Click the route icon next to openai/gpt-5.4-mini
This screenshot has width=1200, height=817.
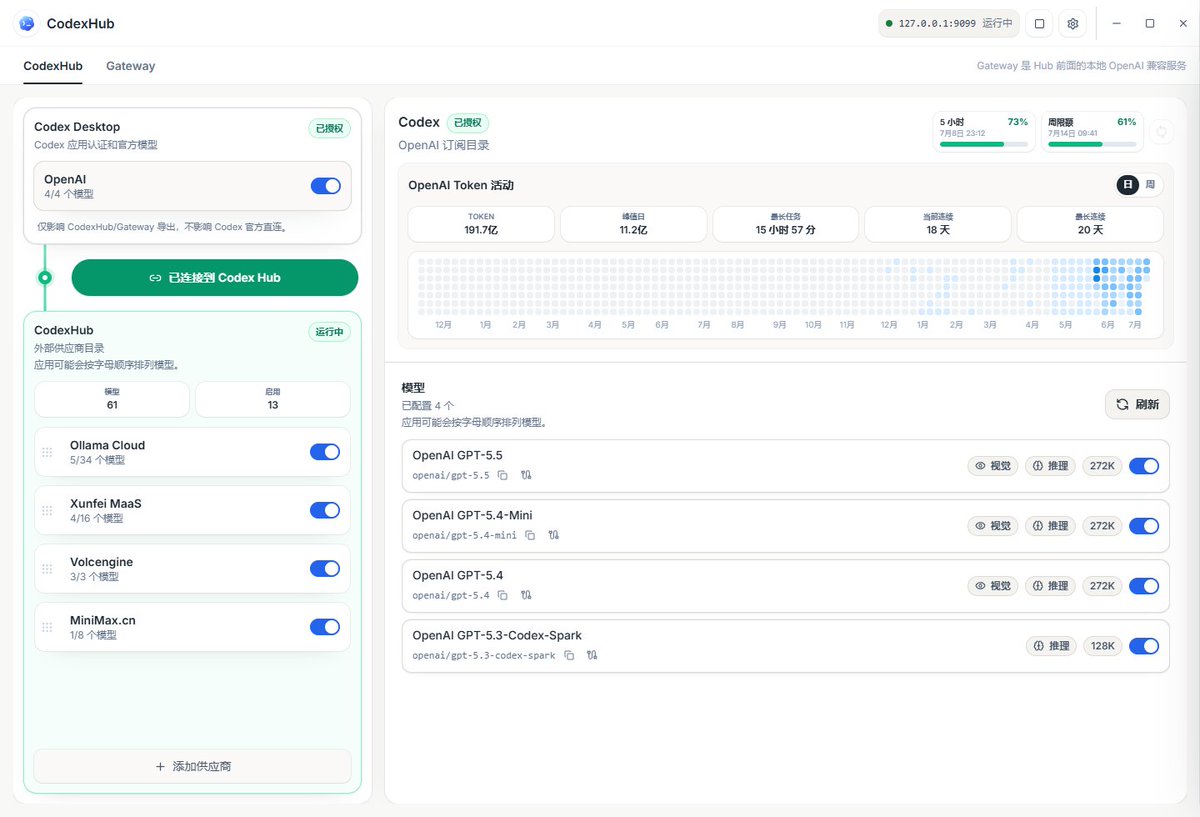click(553, 535)
